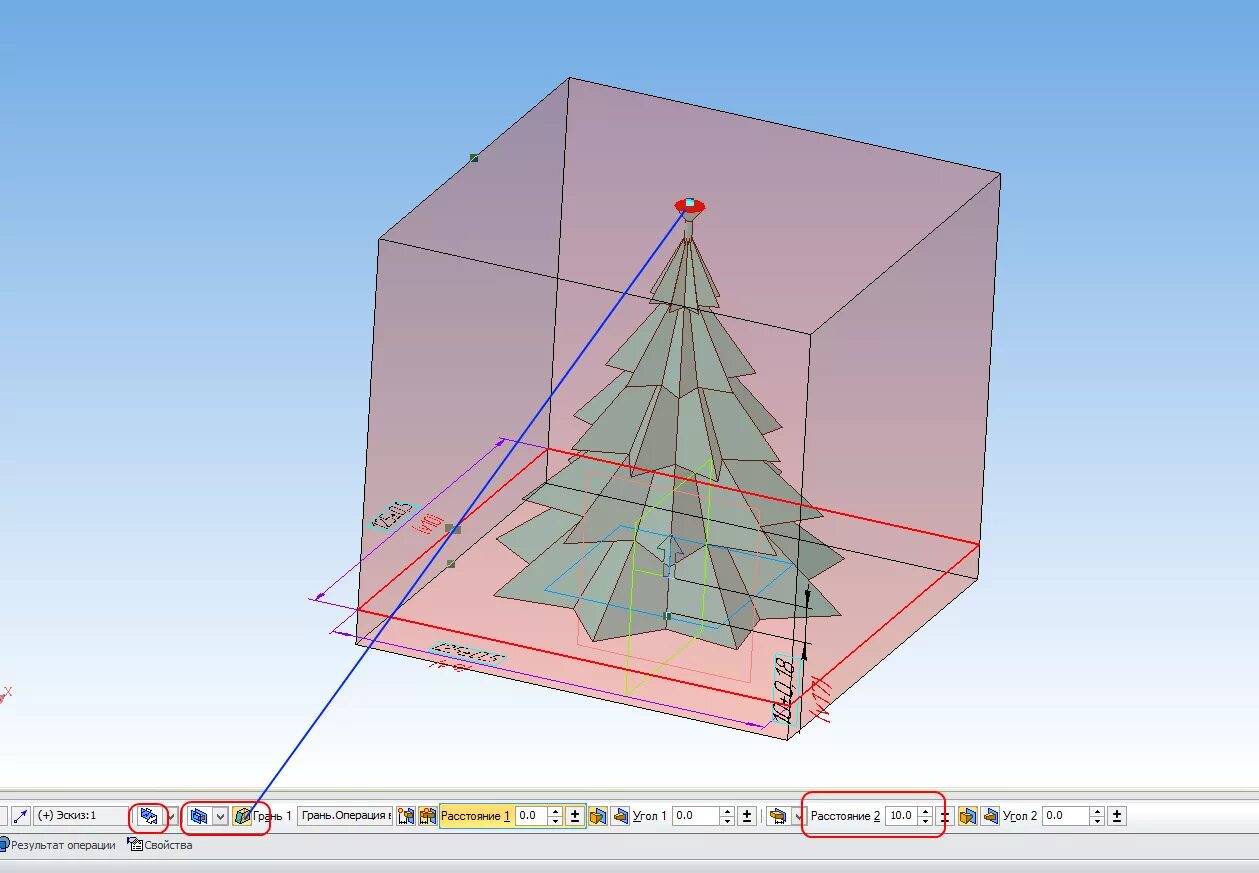Click the Угол 2 angle field
Screen dimensions: 1259x873
(x=1066, y=816)
